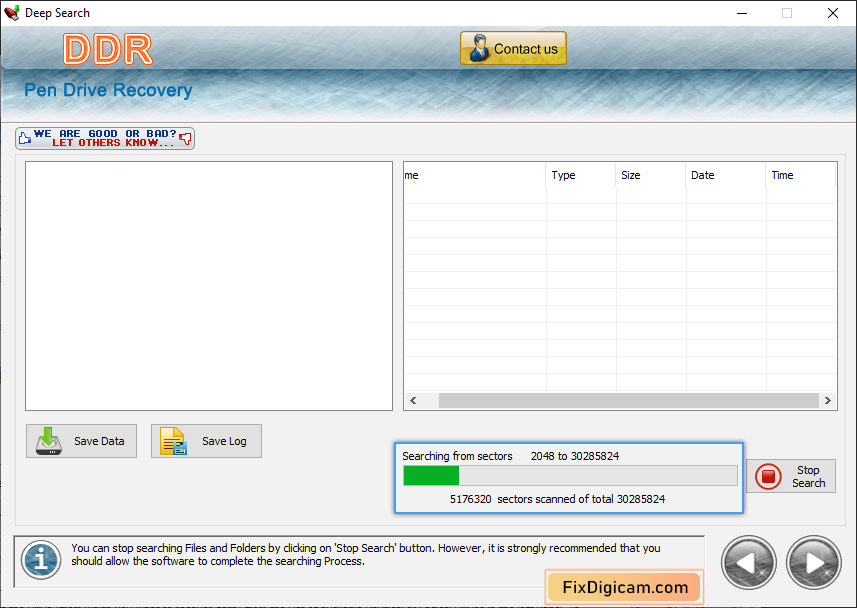
Task: Click the Save Data button
Action: (81, 441)
